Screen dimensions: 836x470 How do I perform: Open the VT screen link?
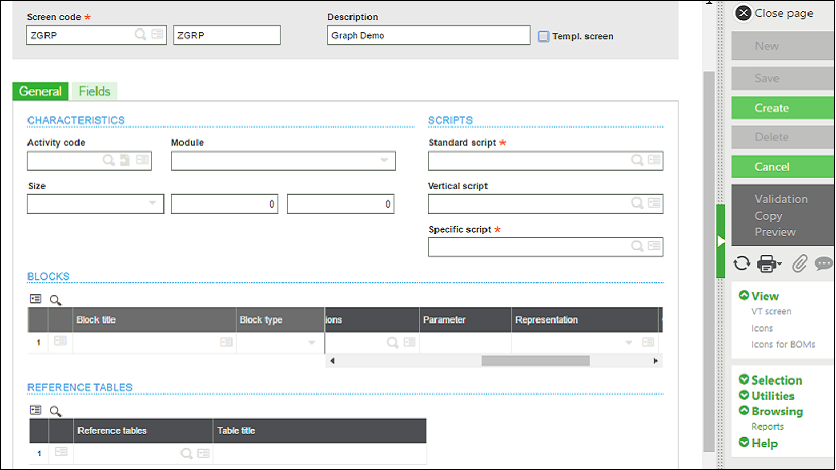coord(771,311)
